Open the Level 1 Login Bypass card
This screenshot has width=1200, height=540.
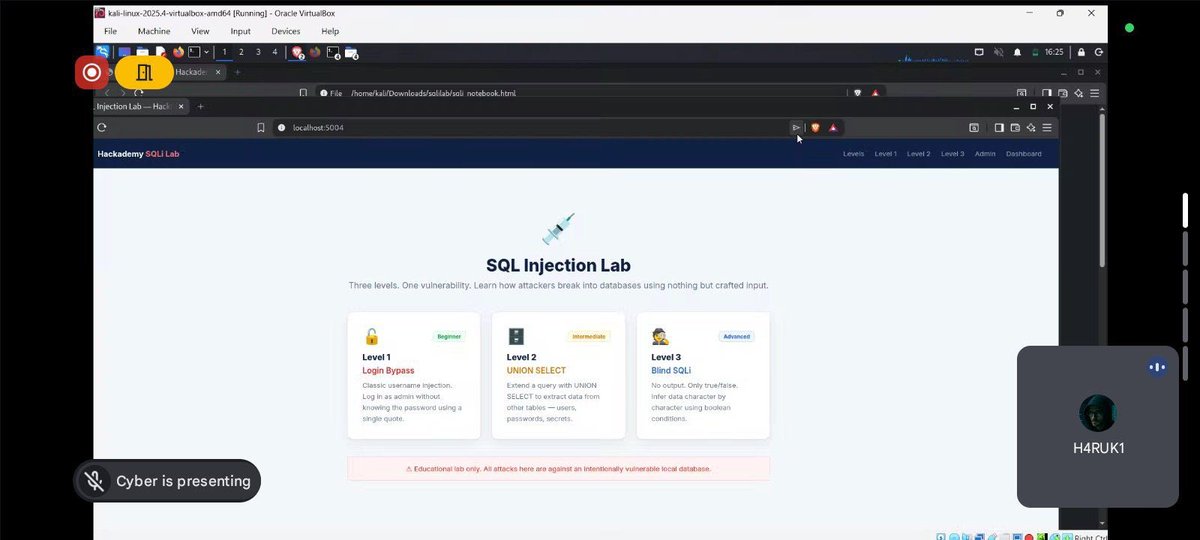coord(413,375)
